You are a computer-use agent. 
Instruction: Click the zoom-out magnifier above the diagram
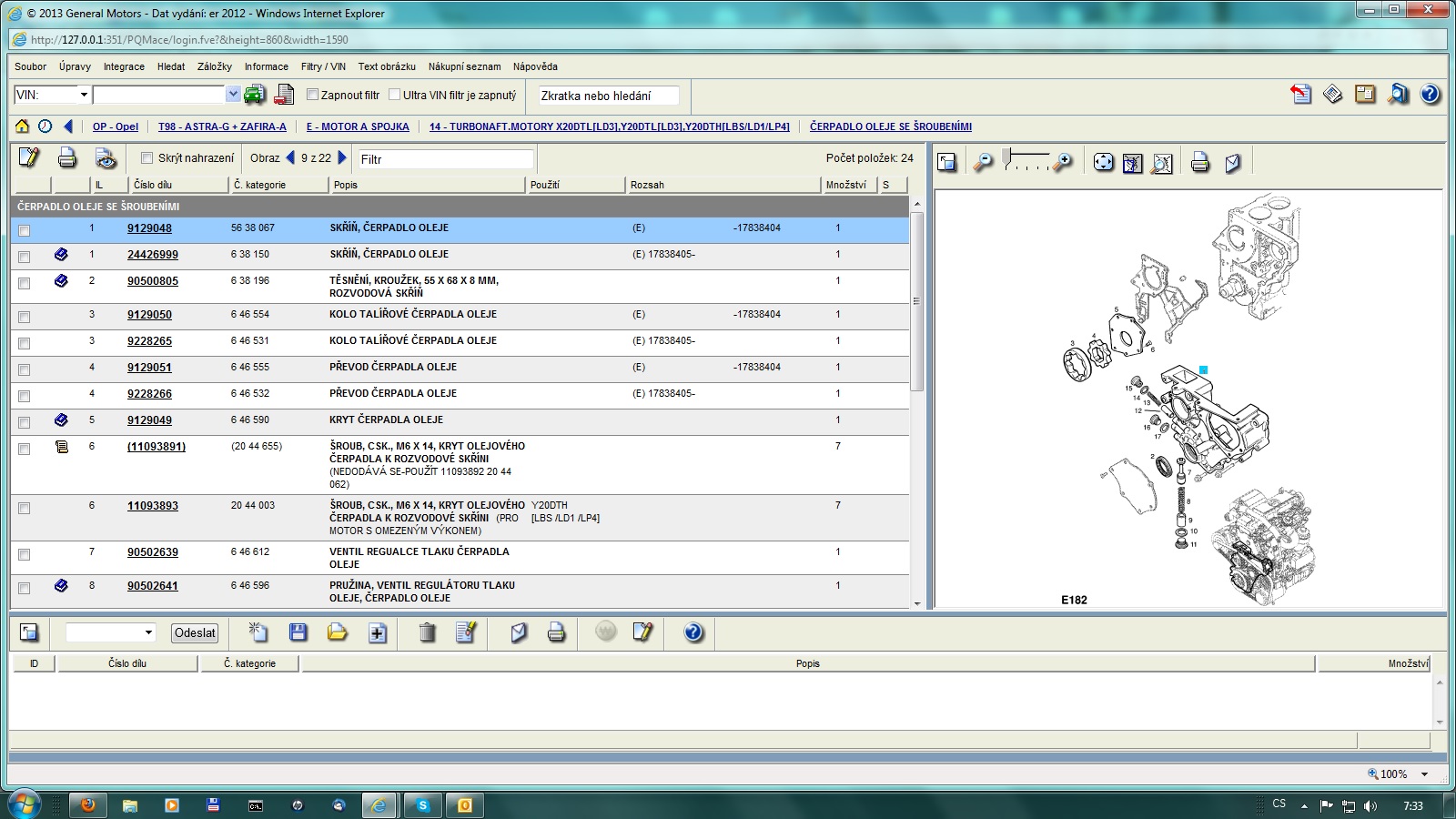983,162
